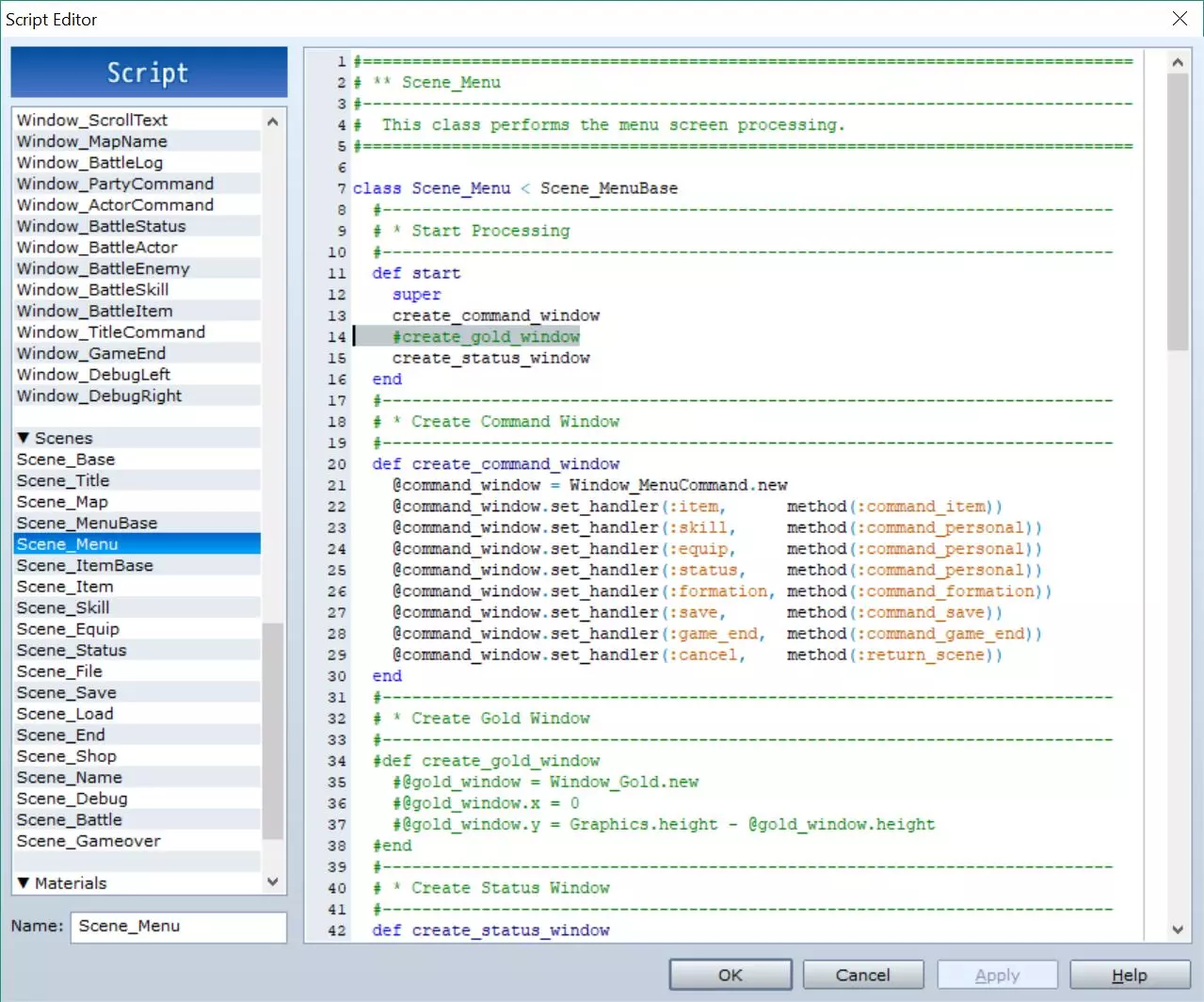The image size is (1204, 1002).
Task: Click the code editor scroll-up arrow
Action: (1177, 62)
